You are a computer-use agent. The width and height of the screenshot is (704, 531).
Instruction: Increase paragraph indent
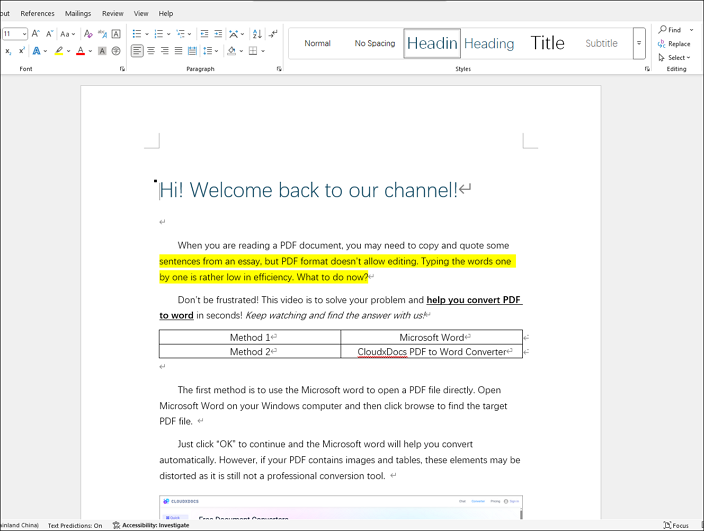pos(218,34)
